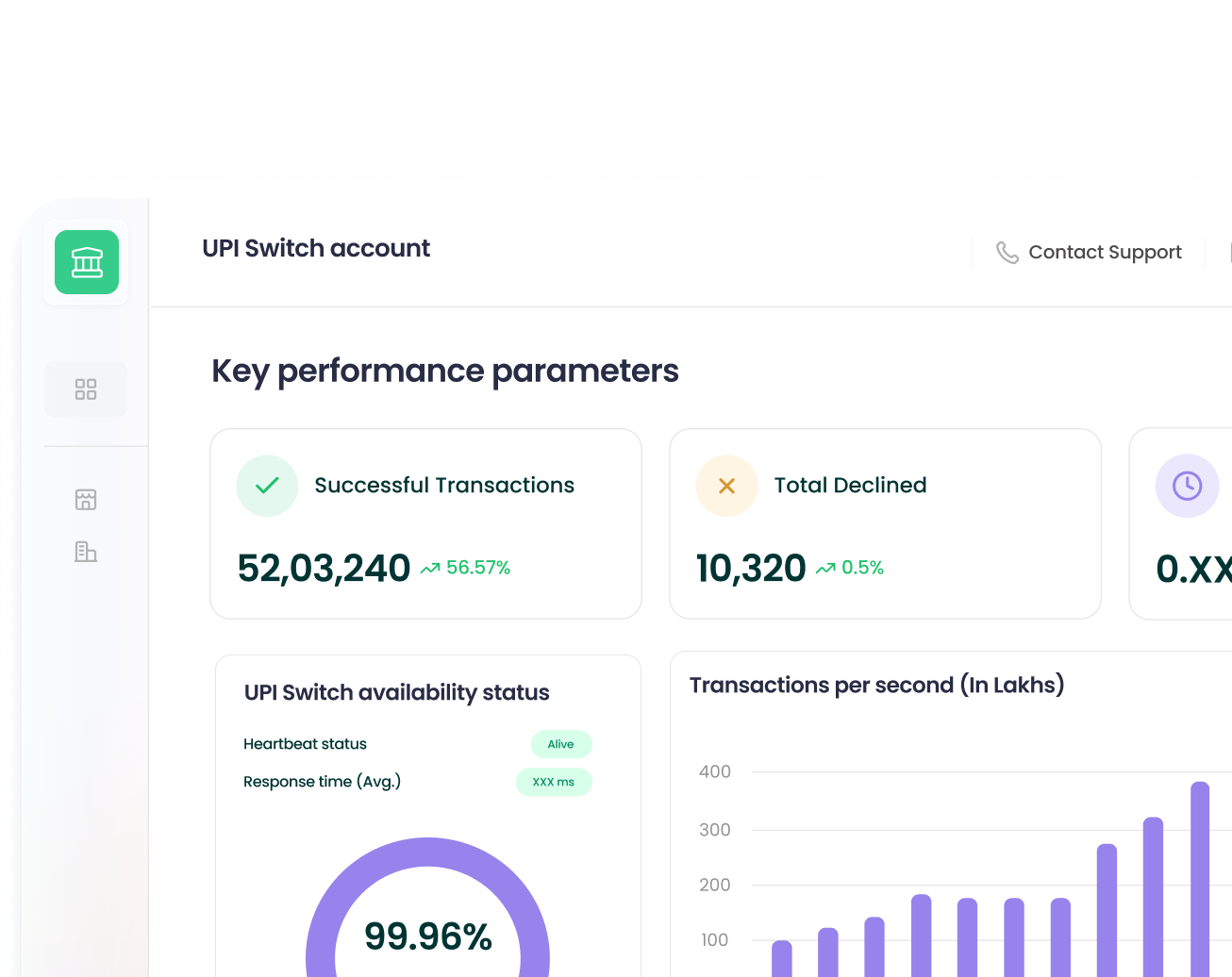Click the Successful Transactions count 52,03,240

pyautogui.click(x=324, y=567)
